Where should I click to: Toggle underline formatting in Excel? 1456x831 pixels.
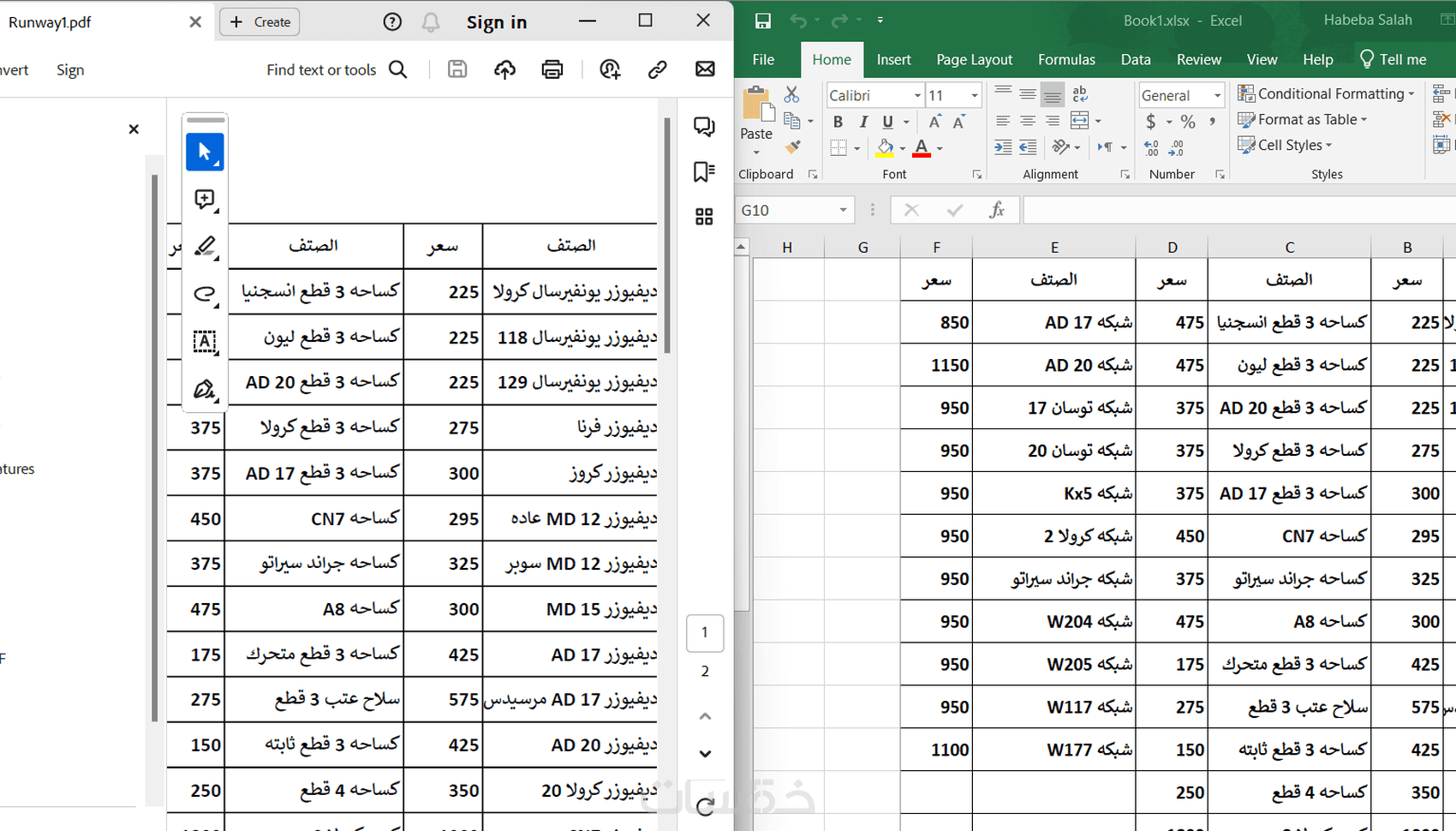887,122
